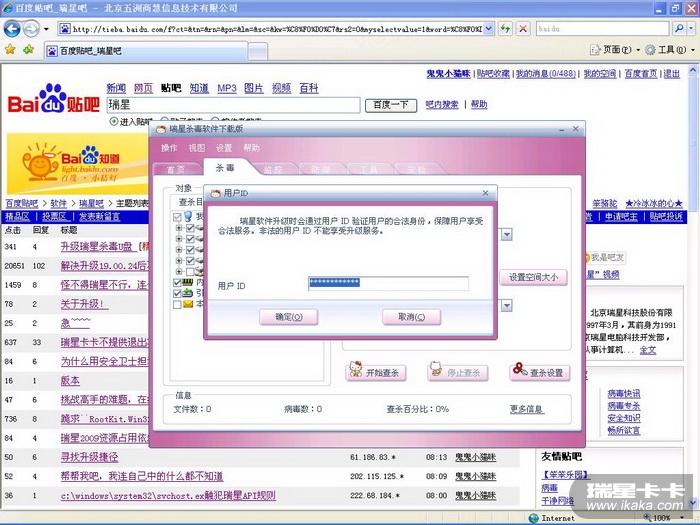Click the 停止查杀 stop scan button
The image size is (700, 525).
(x=458, y=372)
